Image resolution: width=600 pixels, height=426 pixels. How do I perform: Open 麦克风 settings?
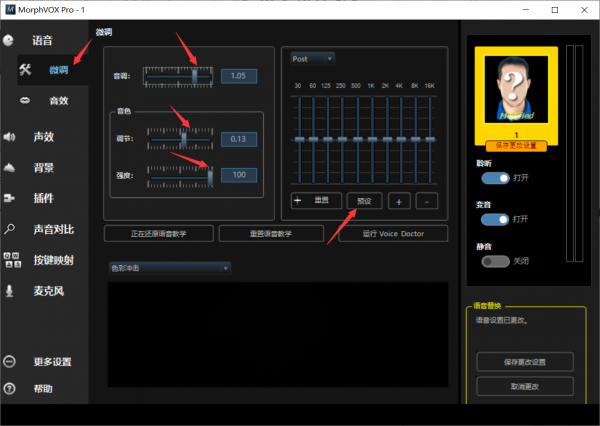[49, 291]
